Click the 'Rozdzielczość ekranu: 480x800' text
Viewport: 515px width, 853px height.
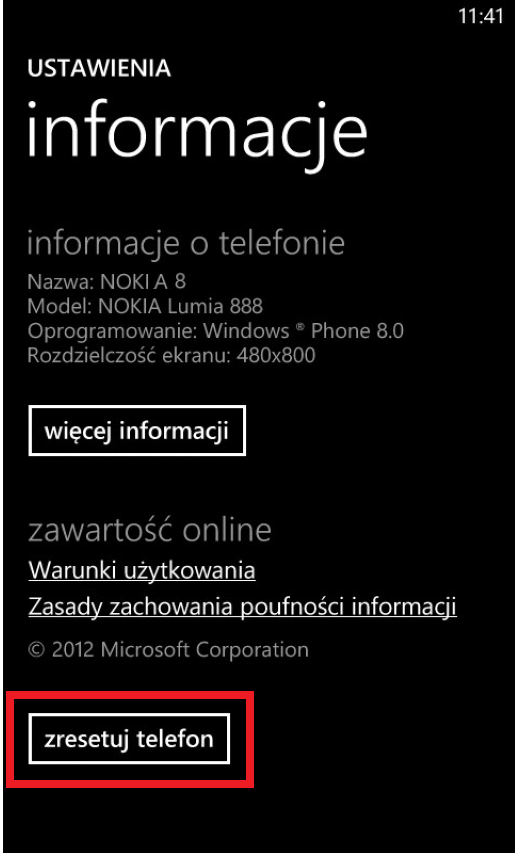click(x=171, y=355)
